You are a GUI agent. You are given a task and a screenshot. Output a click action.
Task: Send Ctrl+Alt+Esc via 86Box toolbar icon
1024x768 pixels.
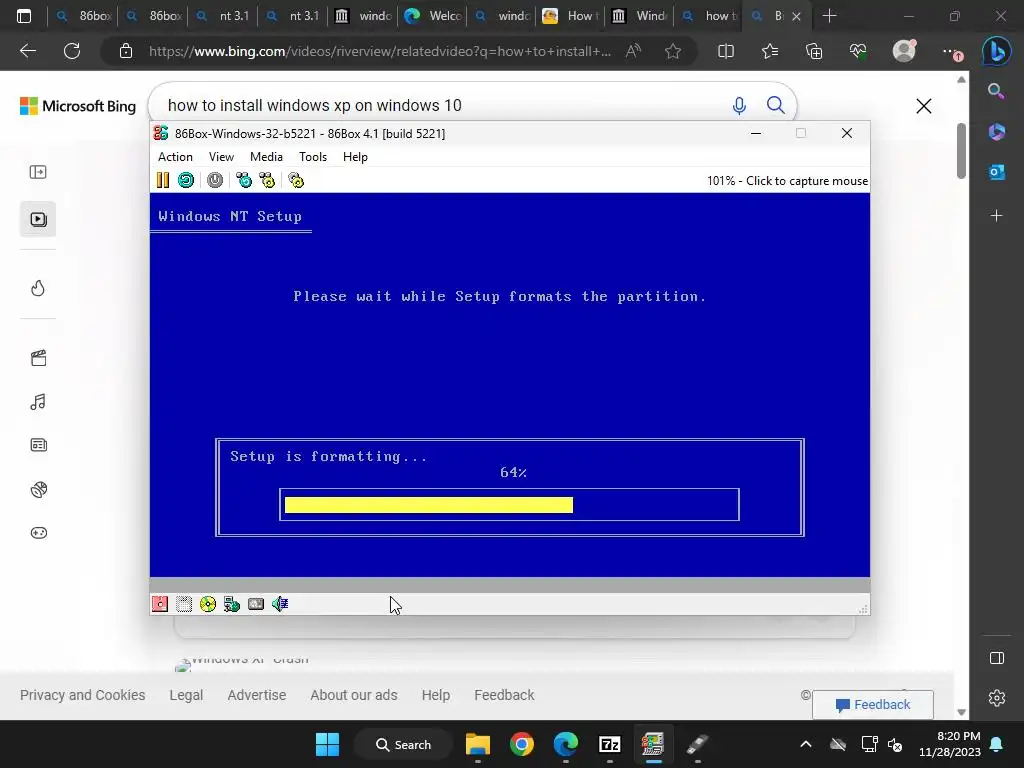tap(267, 180)
